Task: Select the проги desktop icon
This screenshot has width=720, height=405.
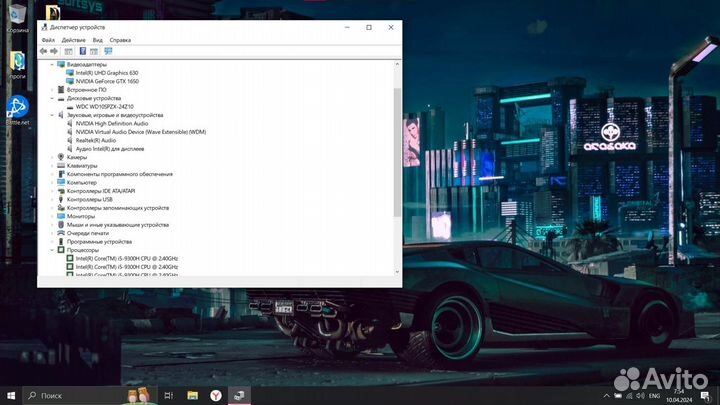Action: 17,64
